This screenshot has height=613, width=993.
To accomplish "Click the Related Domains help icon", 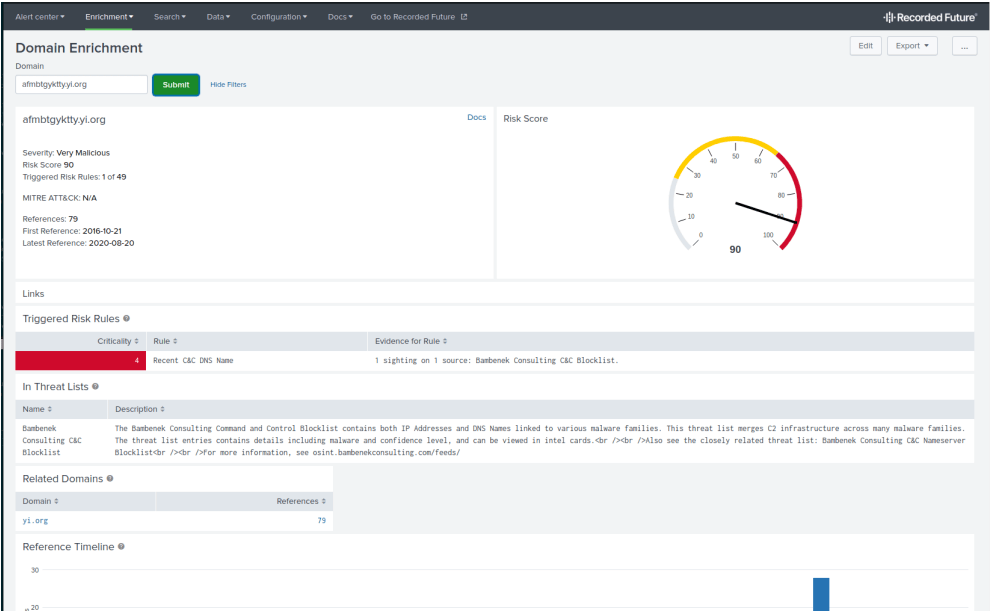I will point(110,479).
